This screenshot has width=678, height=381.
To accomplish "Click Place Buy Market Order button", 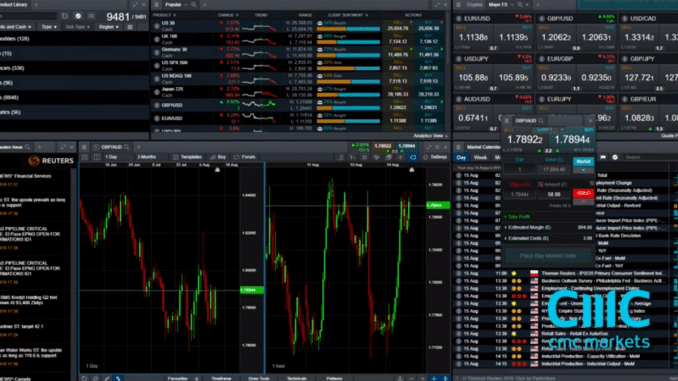I will pyautogui.click(x=548, y=256).
